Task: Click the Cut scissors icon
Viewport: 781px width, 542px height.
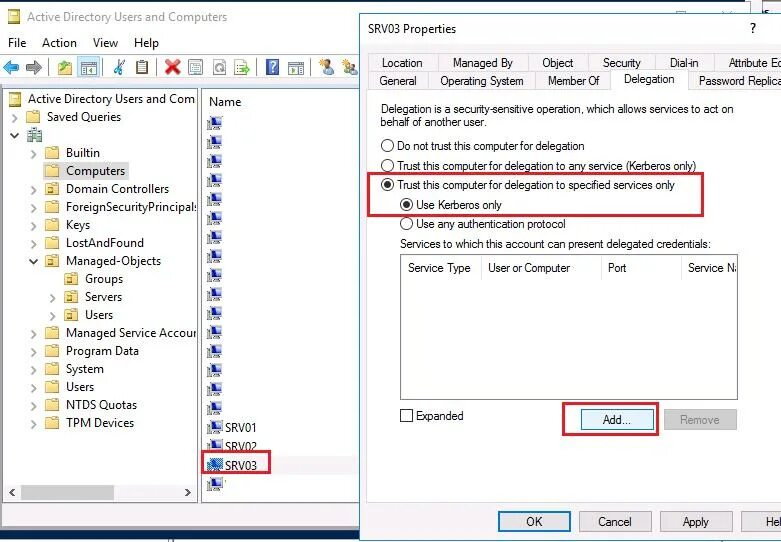Action: pos(119,67)
